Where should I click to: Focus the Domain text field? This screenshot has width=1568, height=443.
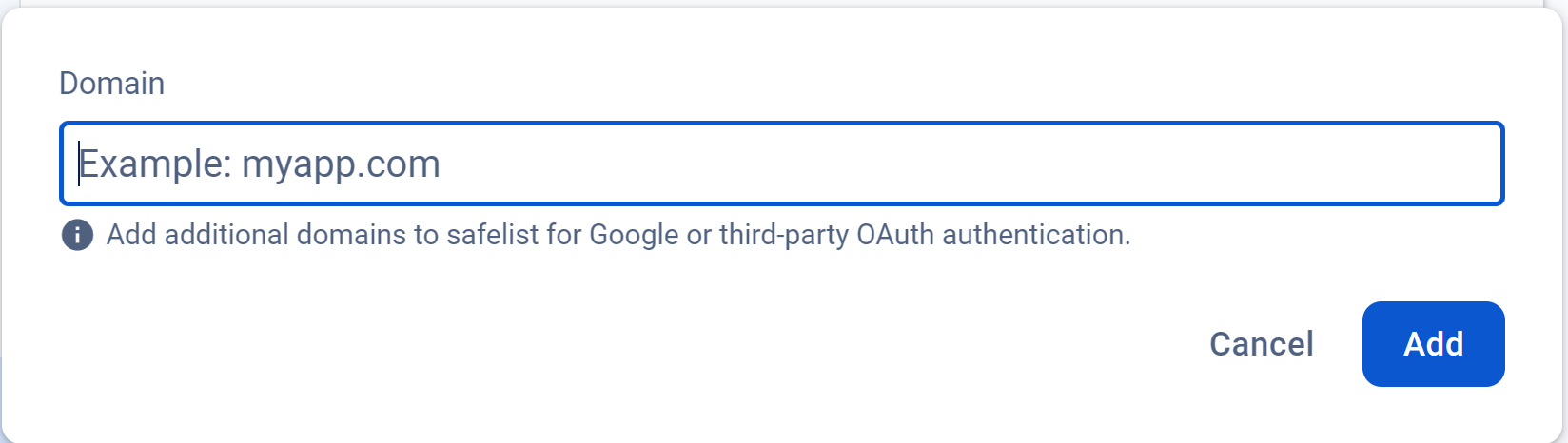pos(781,164)
